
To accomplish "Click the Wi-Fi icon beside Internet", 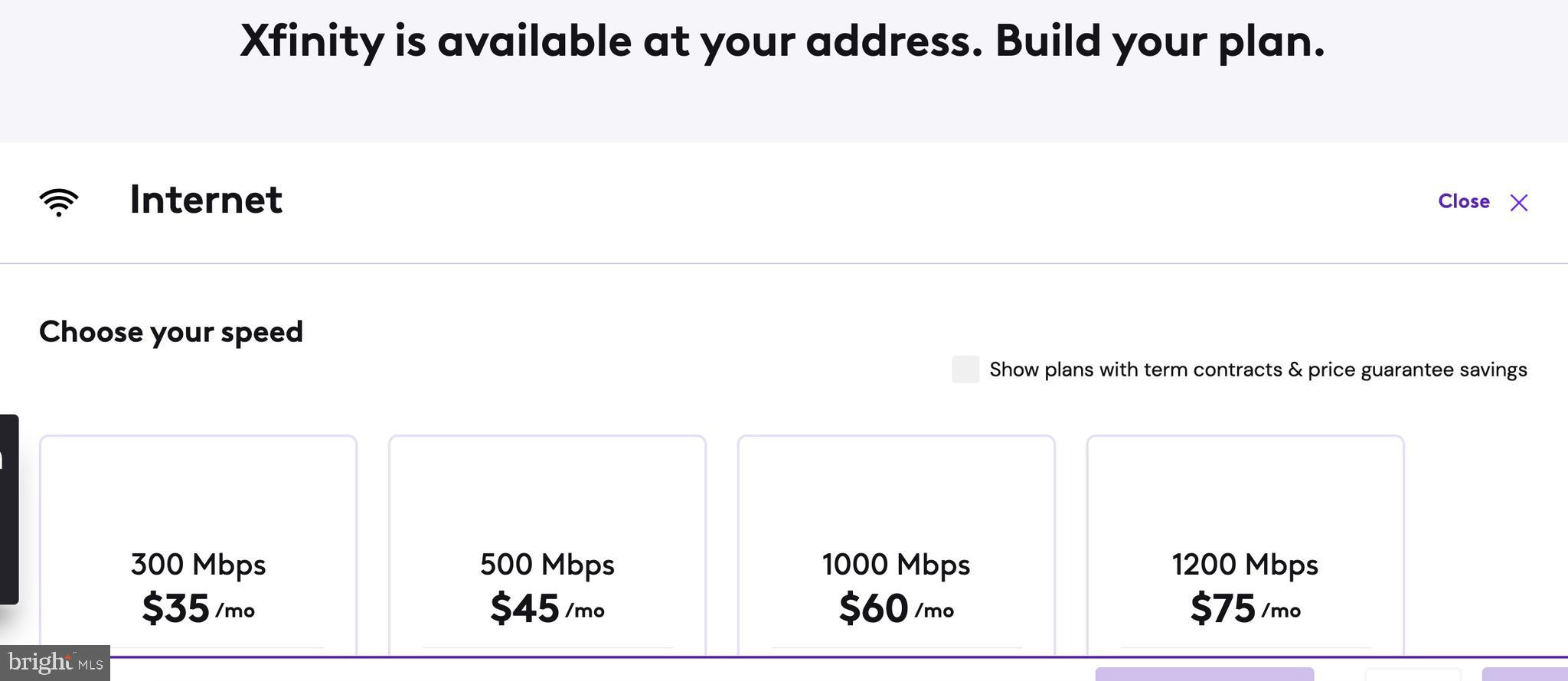I will (x=59, y=202).
